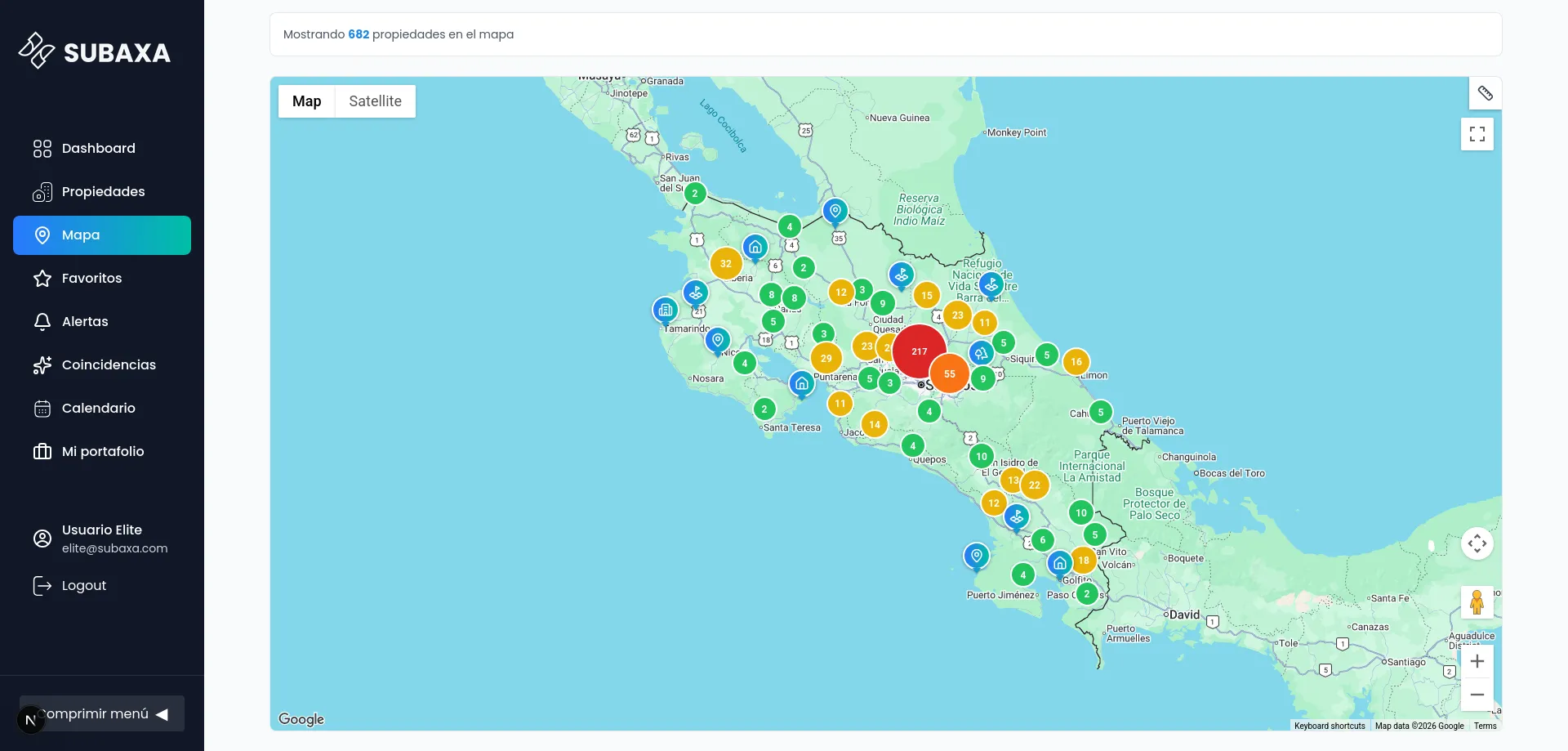Go to Favoritos
The width and height of the screenshot is (1568, 751).
[102, 279]
